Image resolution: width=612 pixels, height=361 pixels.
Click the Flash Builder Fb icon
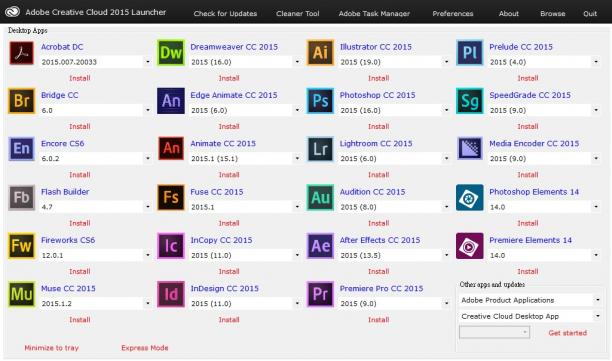coord(21,197)
